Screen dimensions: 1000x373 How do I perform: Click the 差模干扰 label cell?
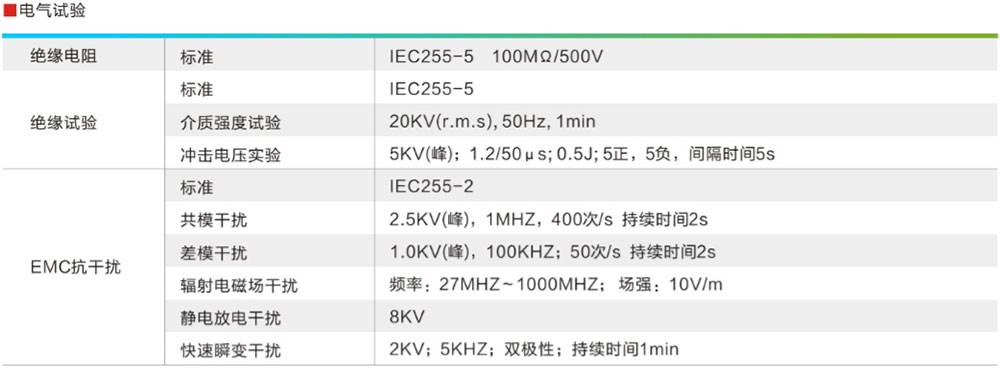tap(270, 253)
